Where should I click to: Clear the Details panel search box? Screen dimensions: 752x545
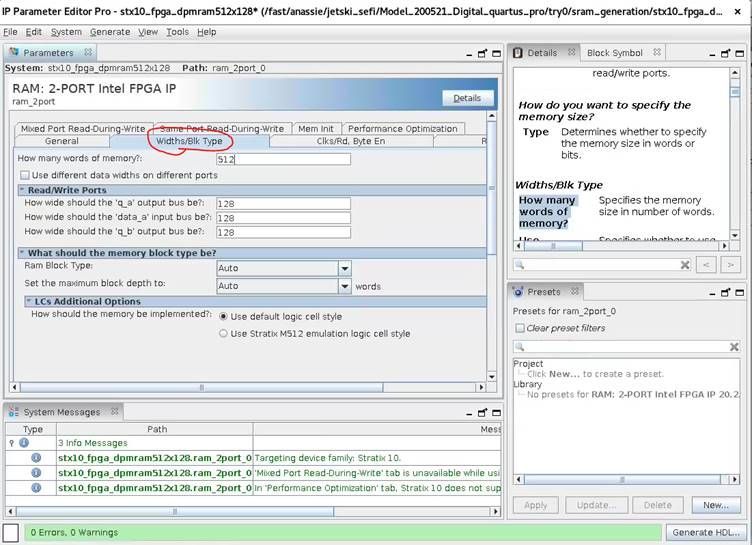click(x=685, y=265)
